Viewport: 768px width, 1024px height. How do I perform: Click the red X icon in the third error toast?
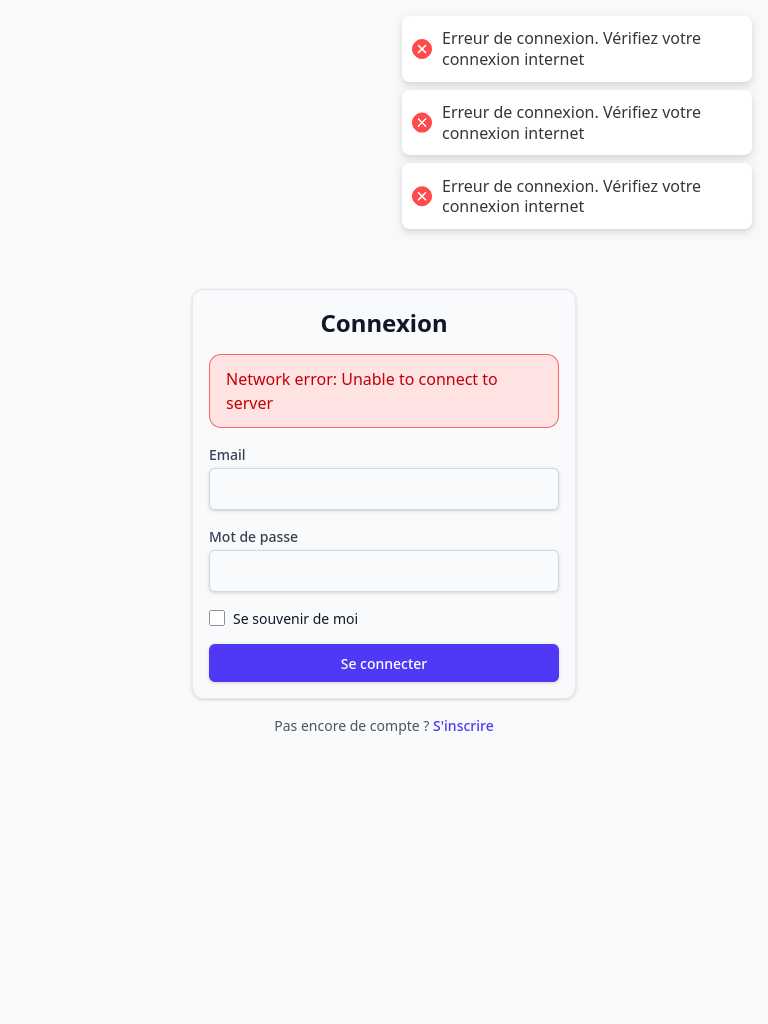coord(422,196)
